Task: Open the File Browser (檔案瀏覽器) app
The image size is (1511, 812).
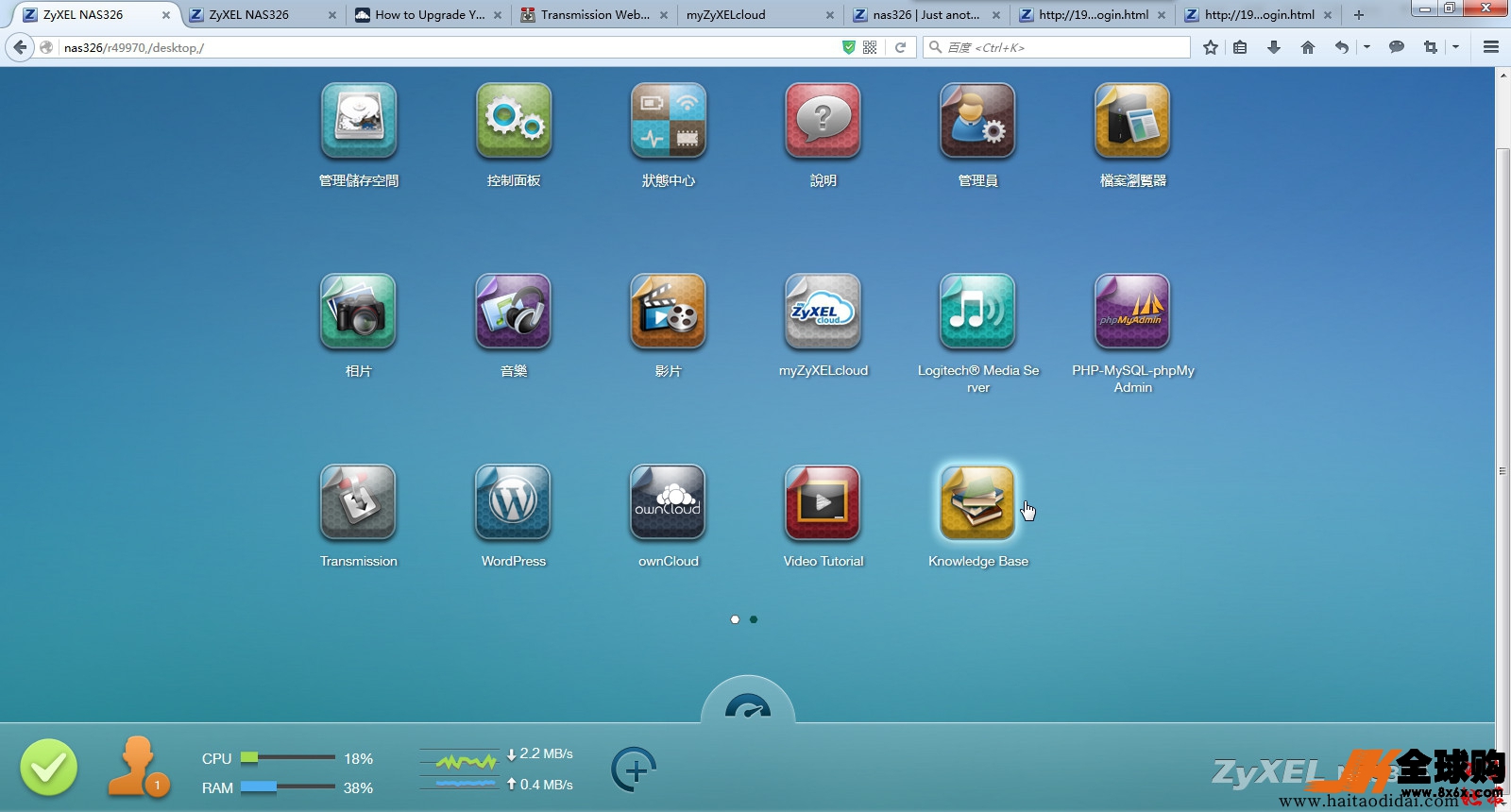Action: pos(1132,121)
